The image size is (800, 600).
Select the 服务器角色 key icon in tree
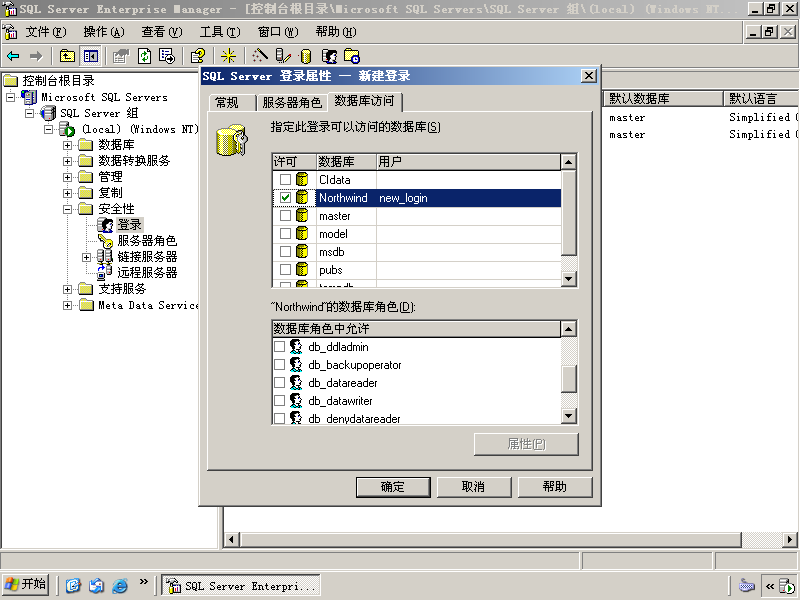pos(105,241)
